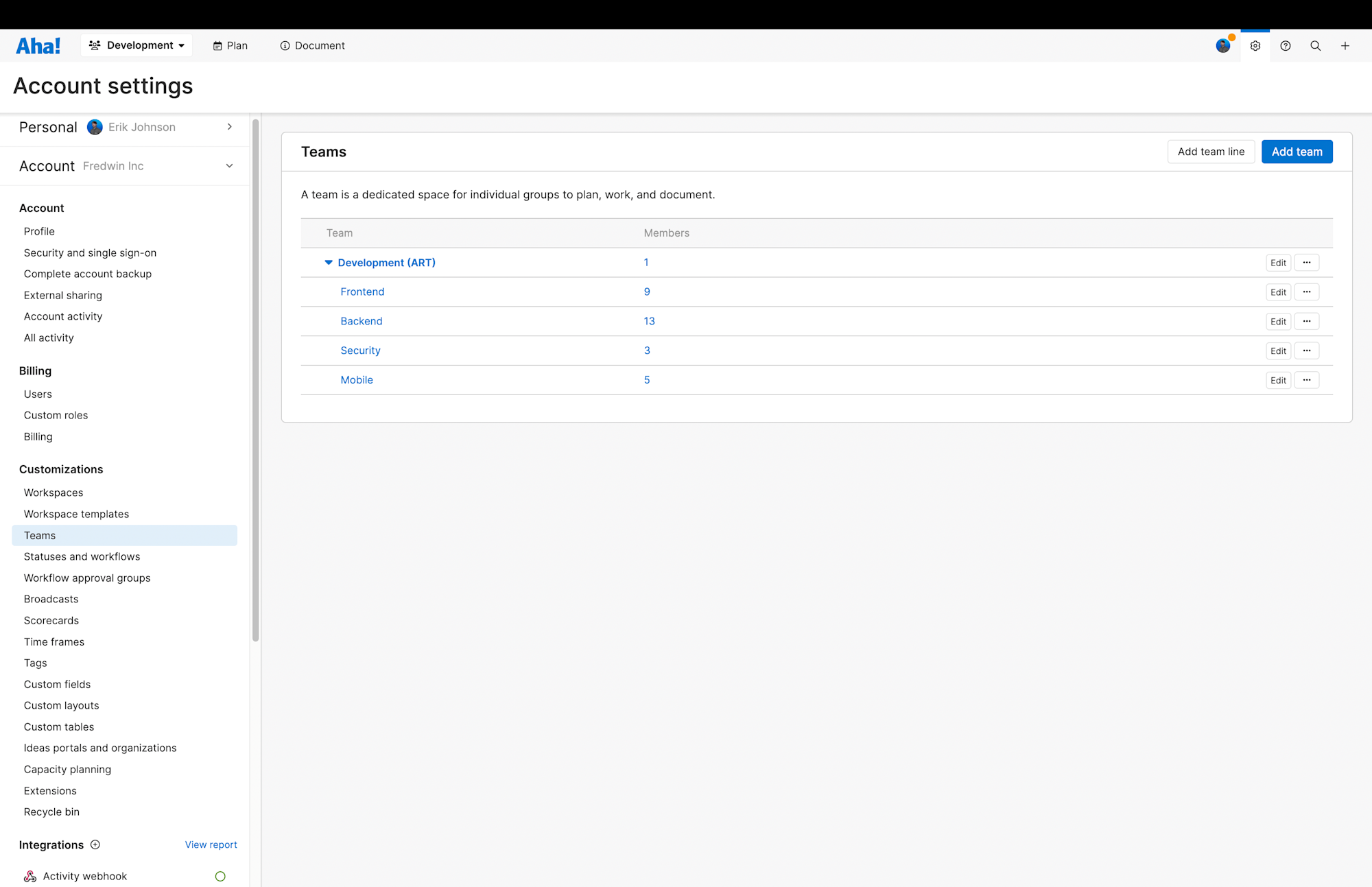Click Activity webhook green status circle
Viewport: 1372px width, 887px height.
[220, 876]
